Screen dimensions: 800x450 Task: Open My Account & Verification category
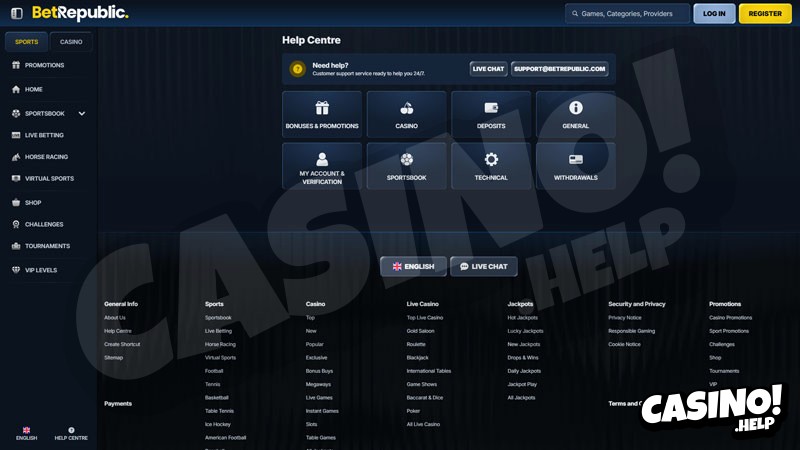[x=322, y=166]
